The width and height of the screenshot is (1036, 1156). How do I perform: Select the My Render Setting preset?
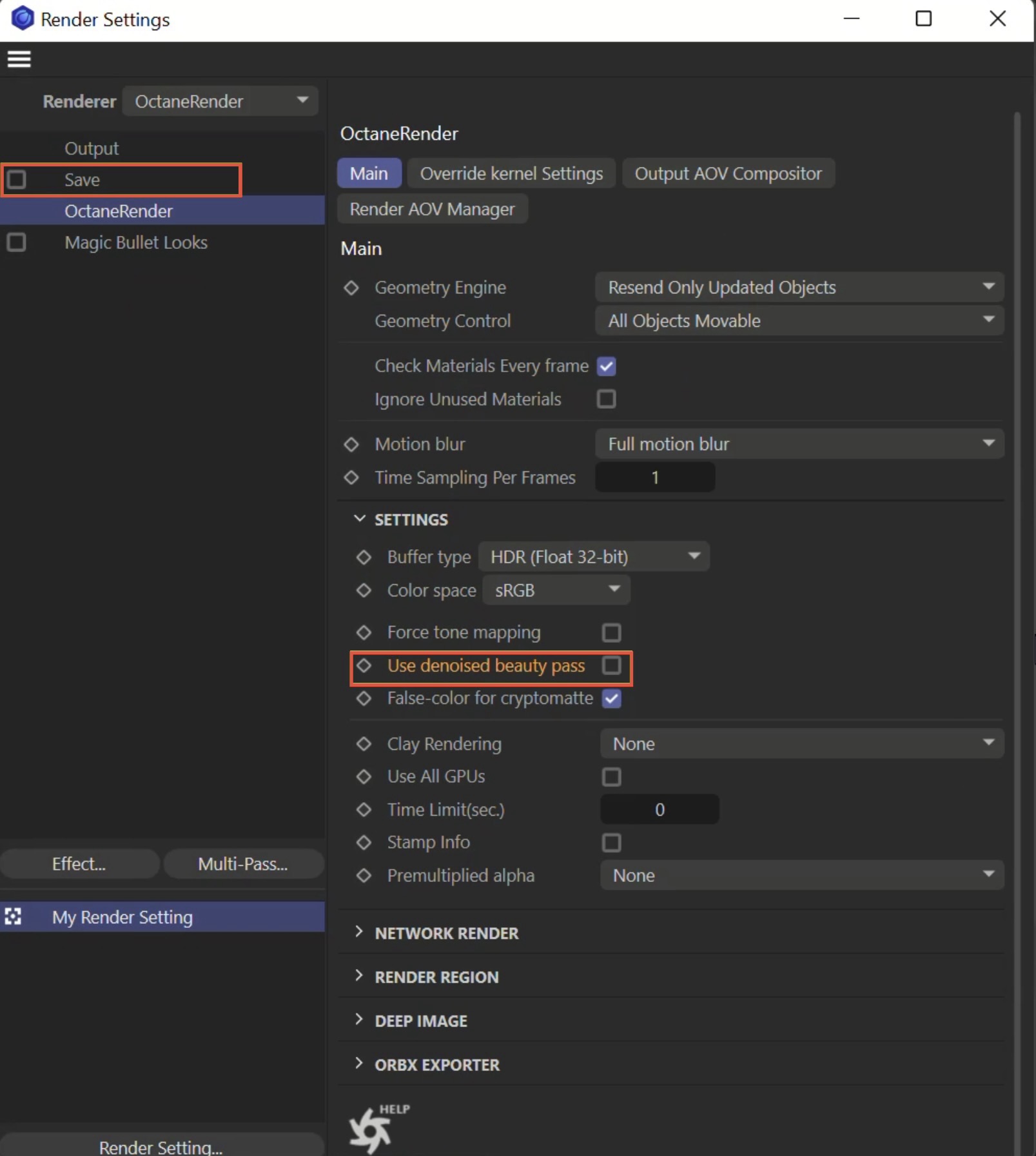pos(162,917)
